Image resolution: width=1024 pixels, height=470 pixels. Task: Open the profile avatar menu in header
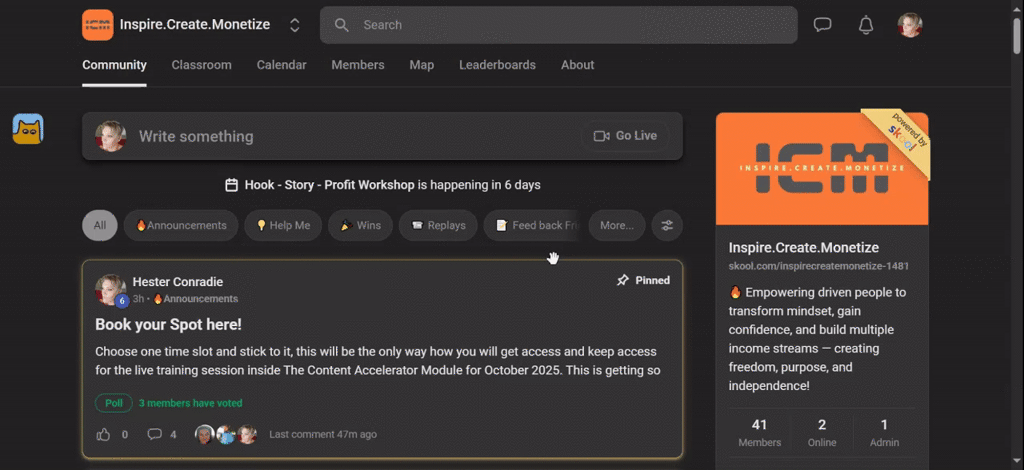click(909, 25)
